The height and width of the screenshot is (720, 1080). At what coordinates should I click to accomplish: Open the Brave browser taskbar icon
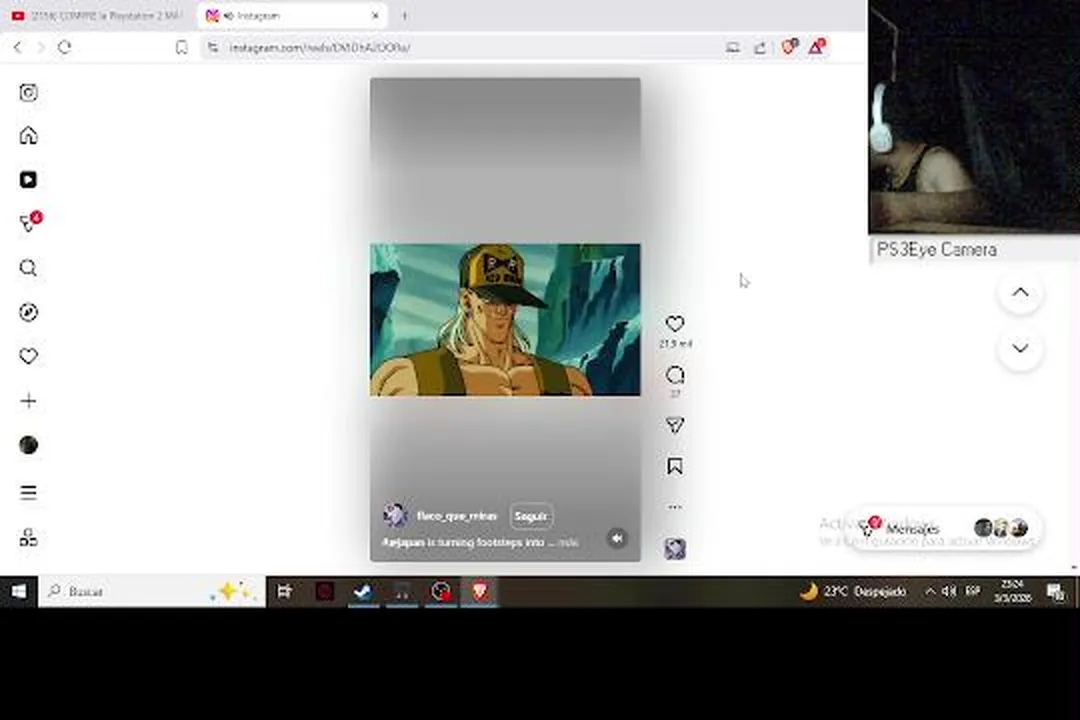[x=480, y=591]
